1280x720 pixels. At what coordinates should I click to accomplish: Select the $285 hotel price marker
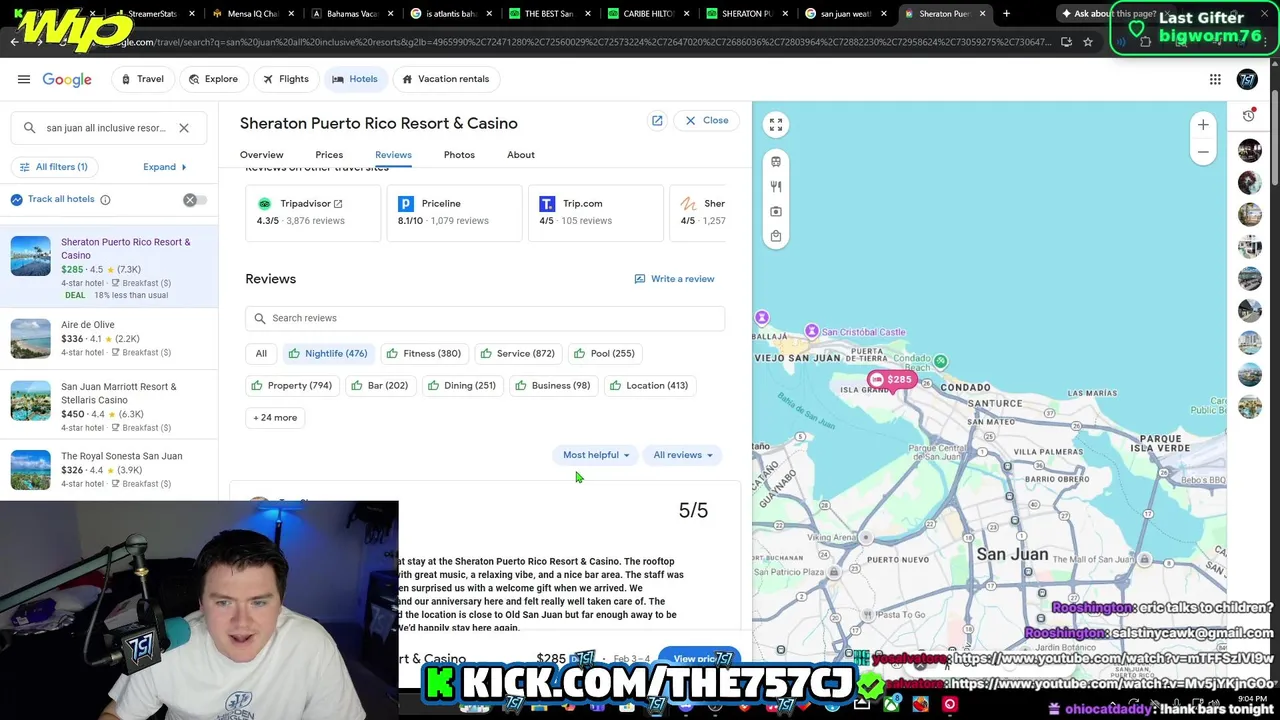tap(892, 380)
